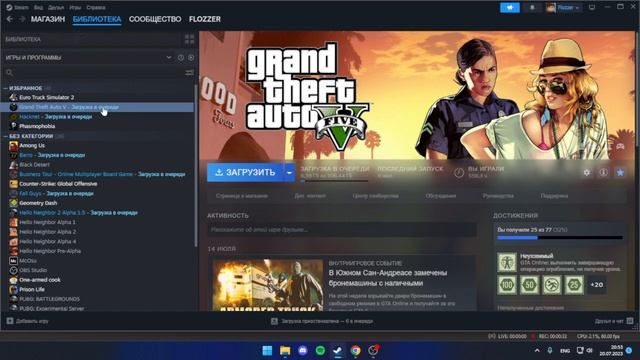Collapse the ИЗБРАННОЕ category
This screenshot has width=640, height=360.
pos(6,88)
